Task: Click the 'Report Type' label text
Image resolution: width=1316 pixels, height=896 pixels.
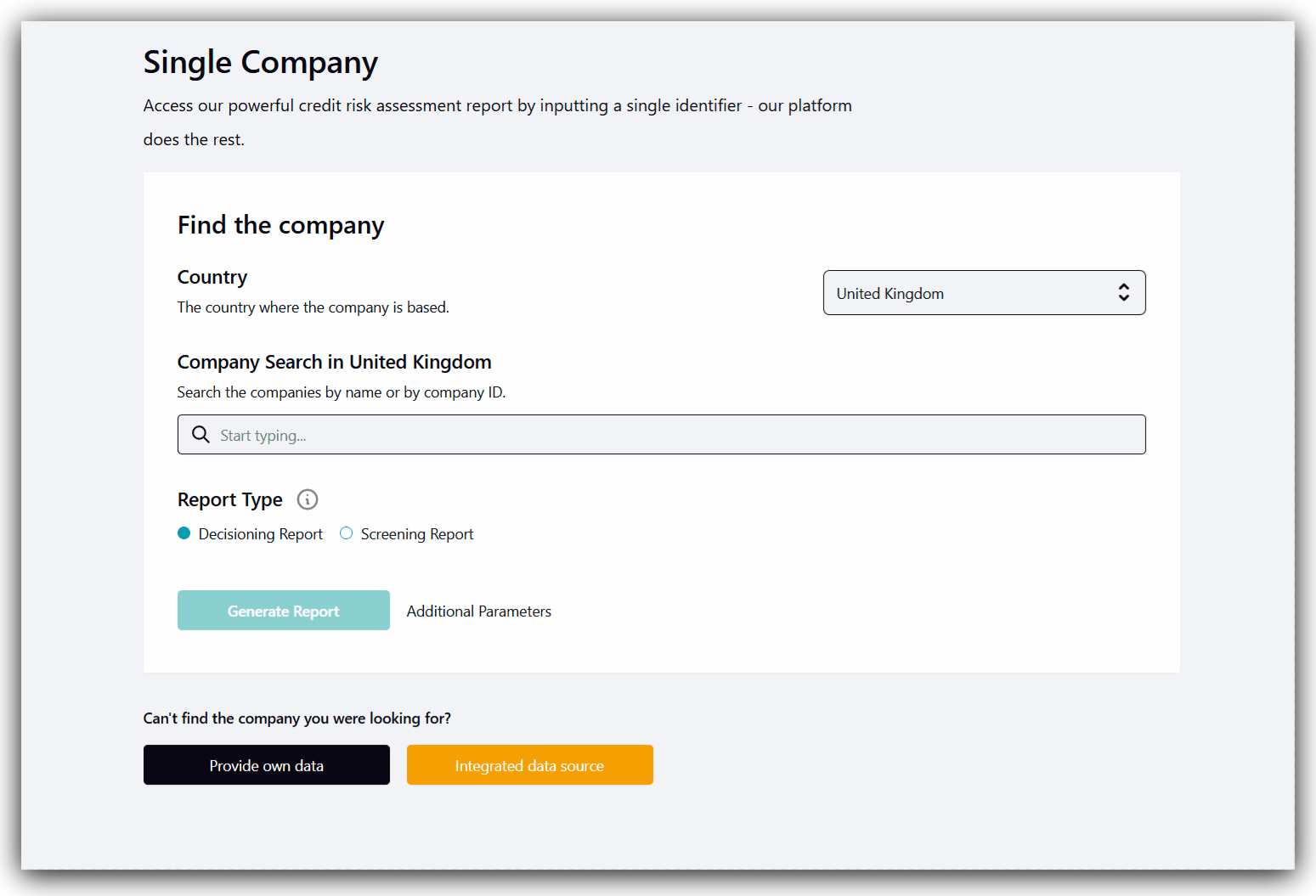Action: pos(229,500)
